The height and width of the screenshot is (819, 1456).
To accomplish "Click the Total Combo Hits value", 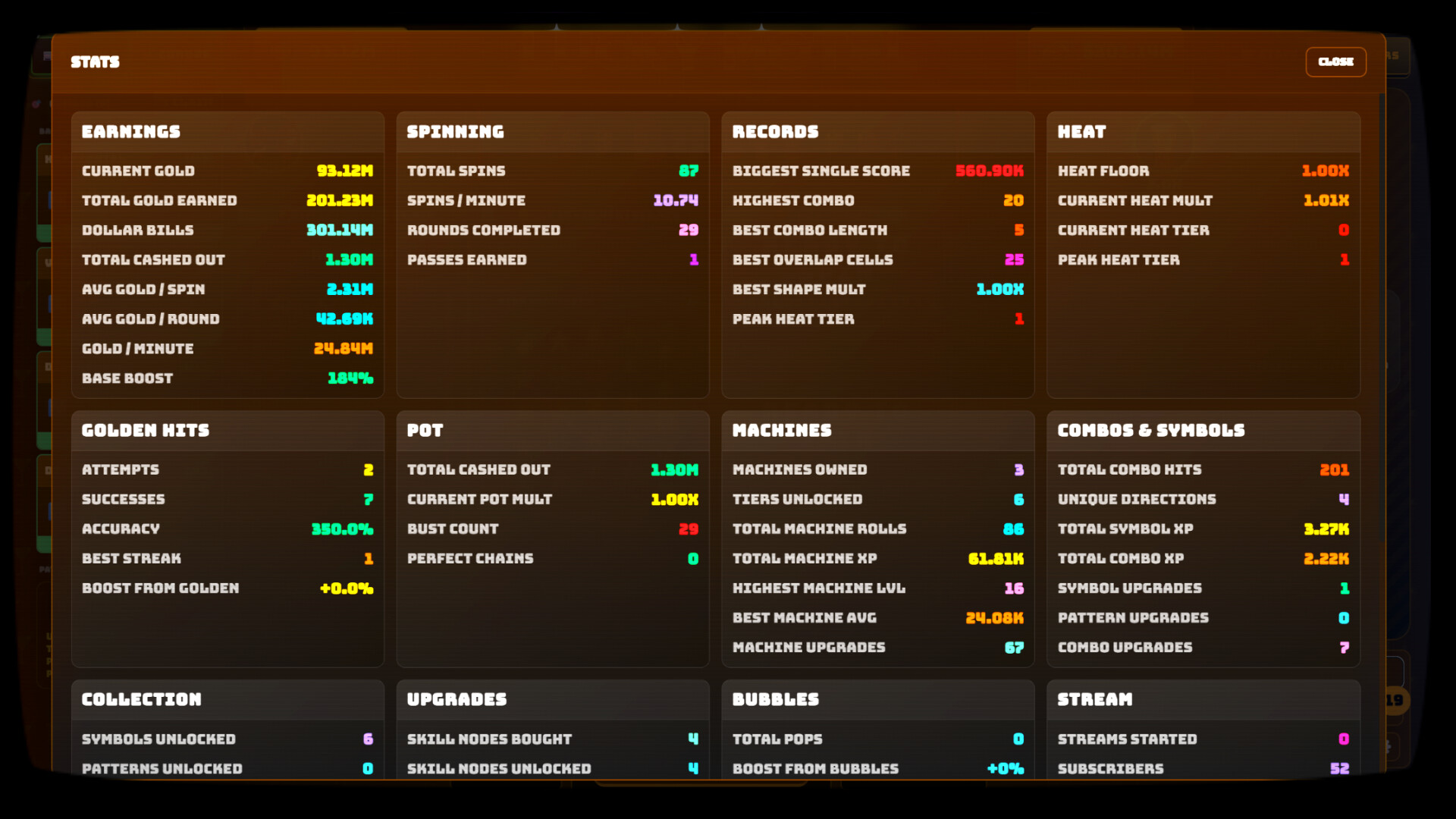I will click(x=1334, y=469).
